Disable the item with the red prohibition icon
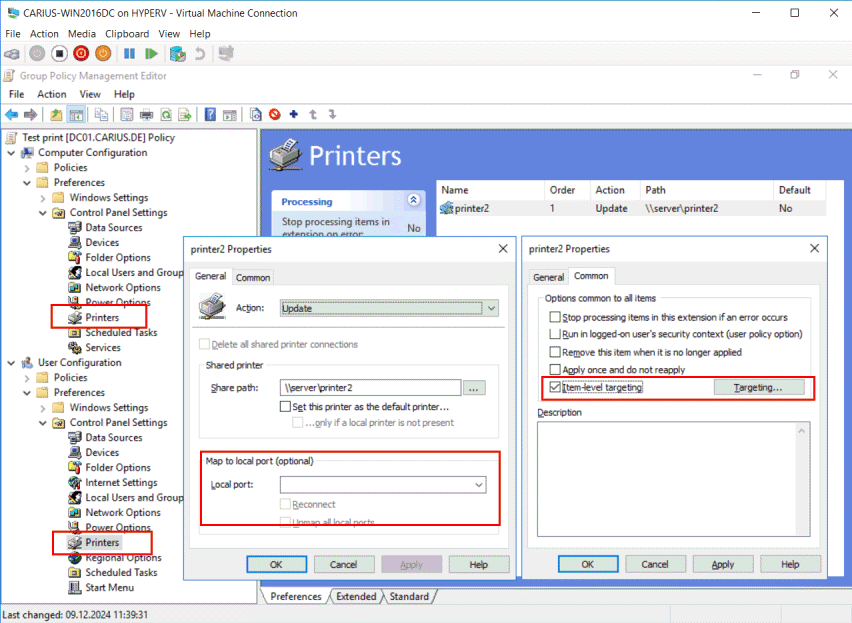Viewport: 852px width, 623px height. click(275, 115)
